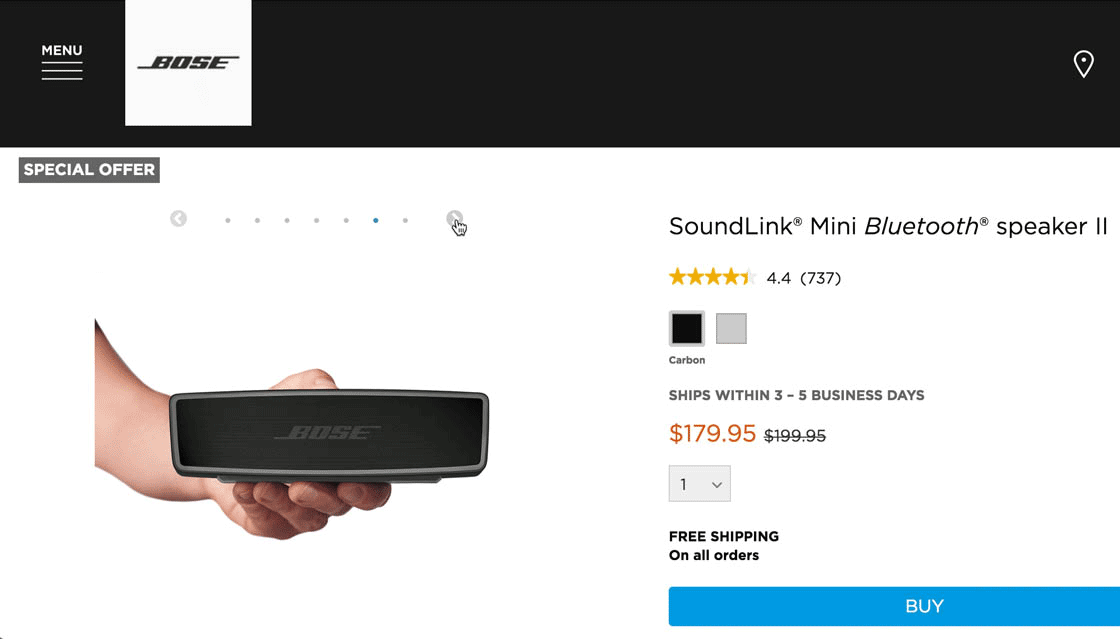Click the SPECIAL OFFER badge
Screen dimensions: 1120x639
(x=89, y=170)
